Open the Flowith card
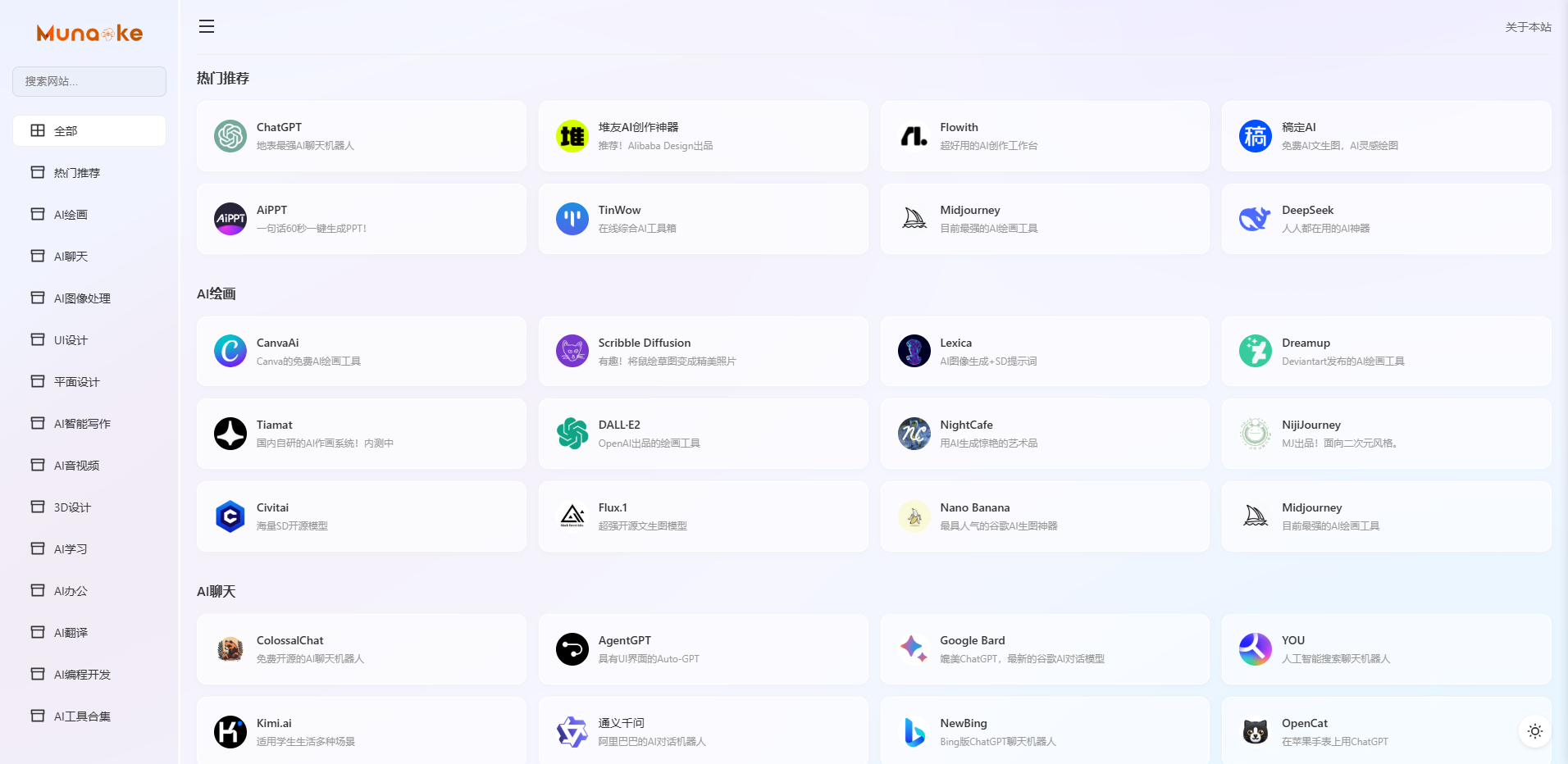This screenshot has height=764, width=1568. (x=1044, y=136)
